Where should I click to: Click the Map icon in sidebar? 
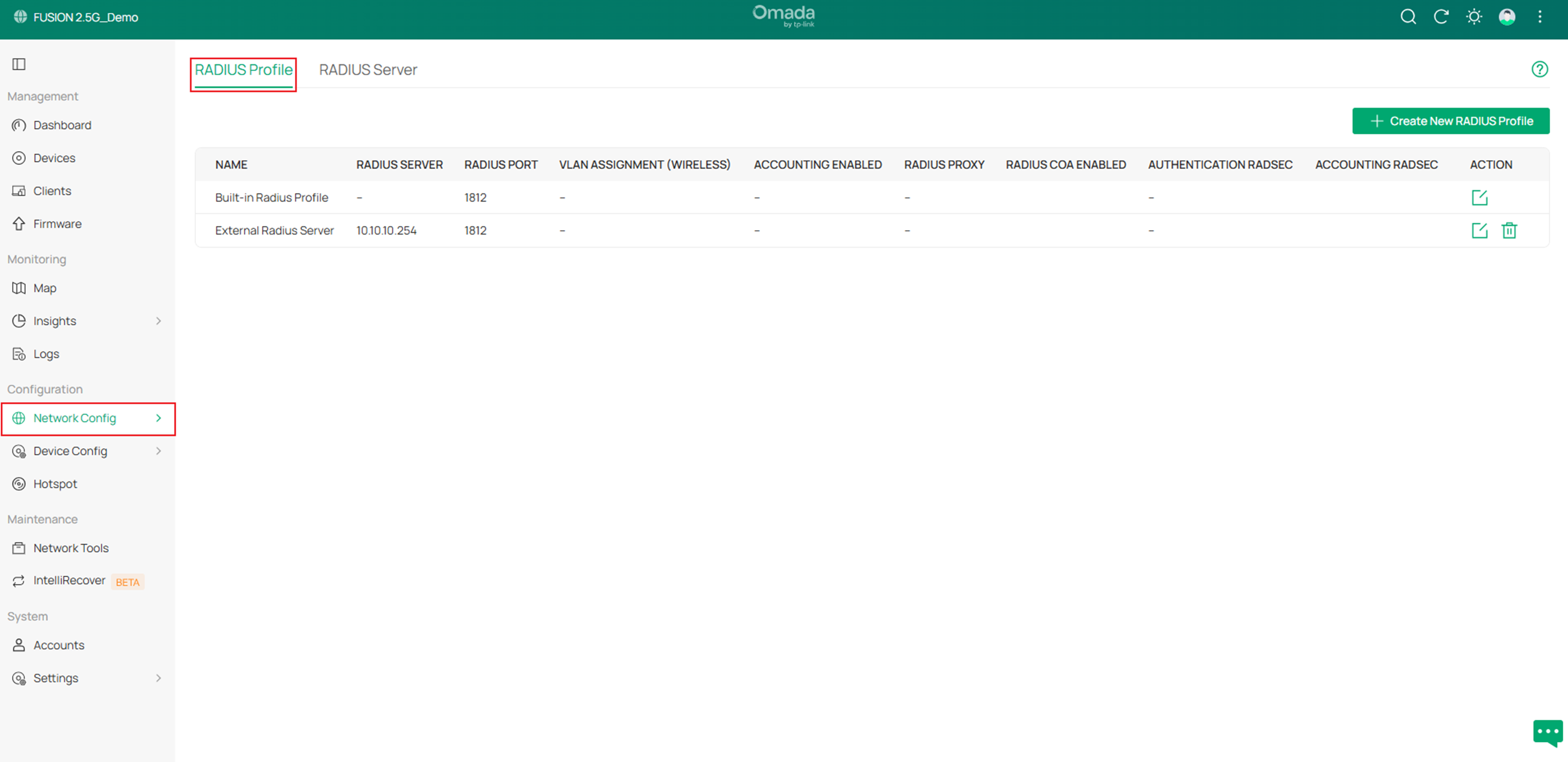pyautogui.click(x=19, y=288)
